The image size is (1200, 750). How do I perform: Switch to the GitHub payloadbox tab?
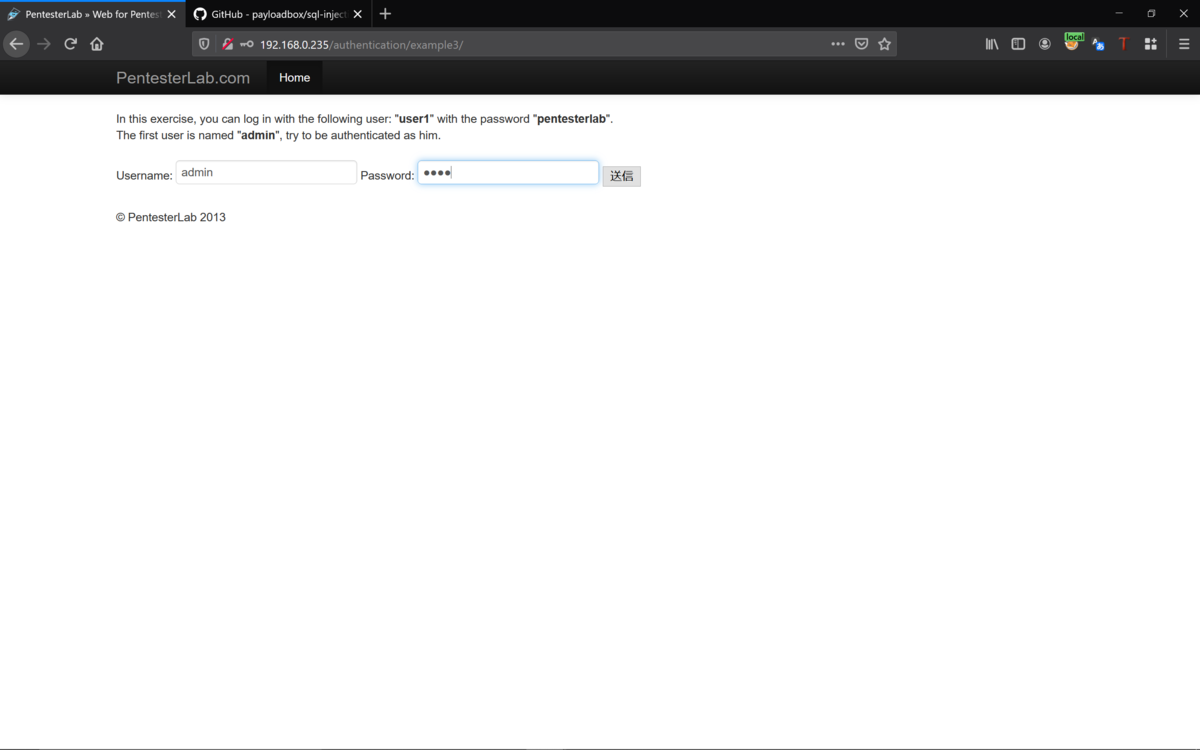click(x=278, y=14)
